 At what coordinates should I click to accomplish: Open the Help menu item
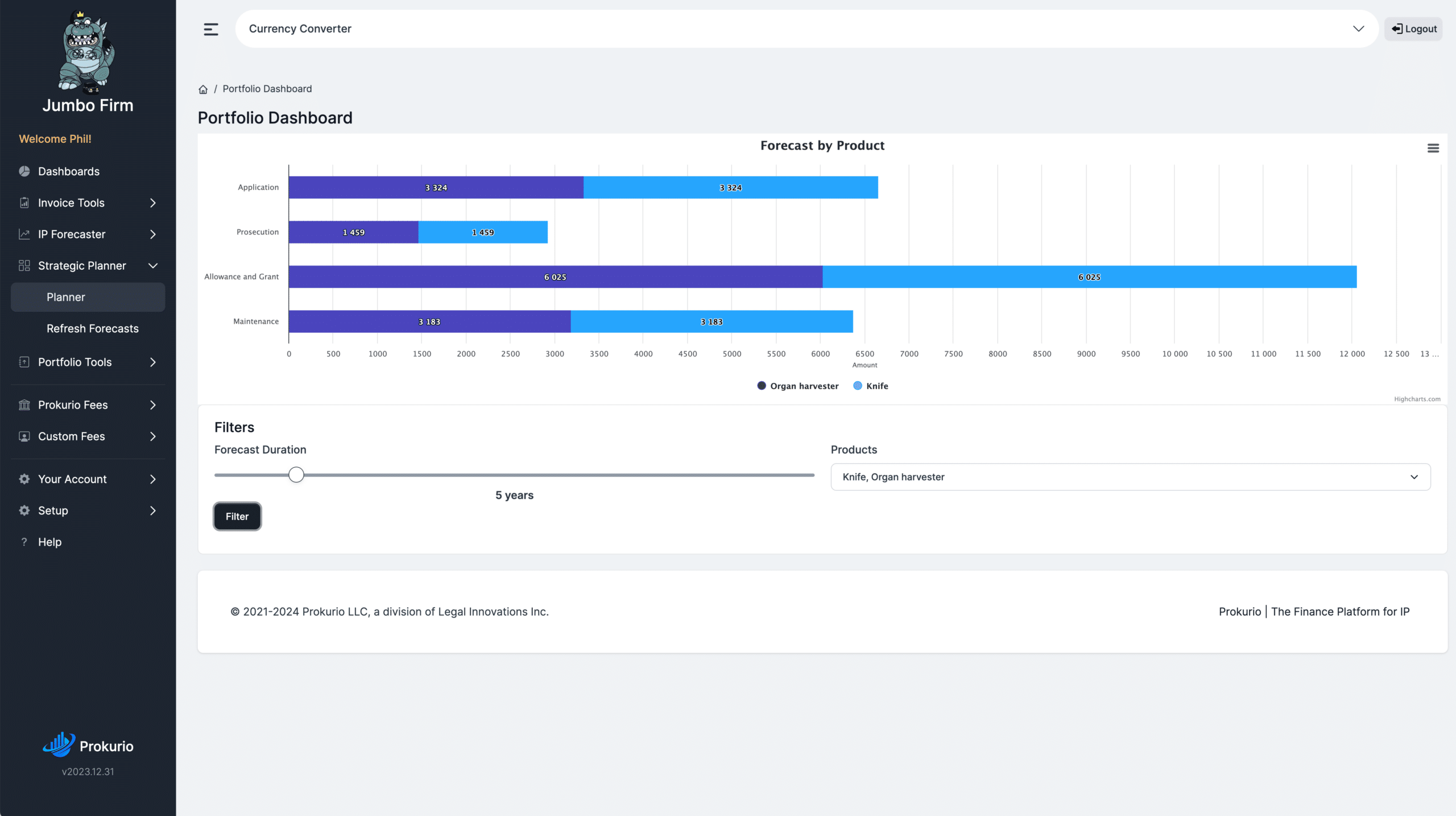(x=88, y=542)
